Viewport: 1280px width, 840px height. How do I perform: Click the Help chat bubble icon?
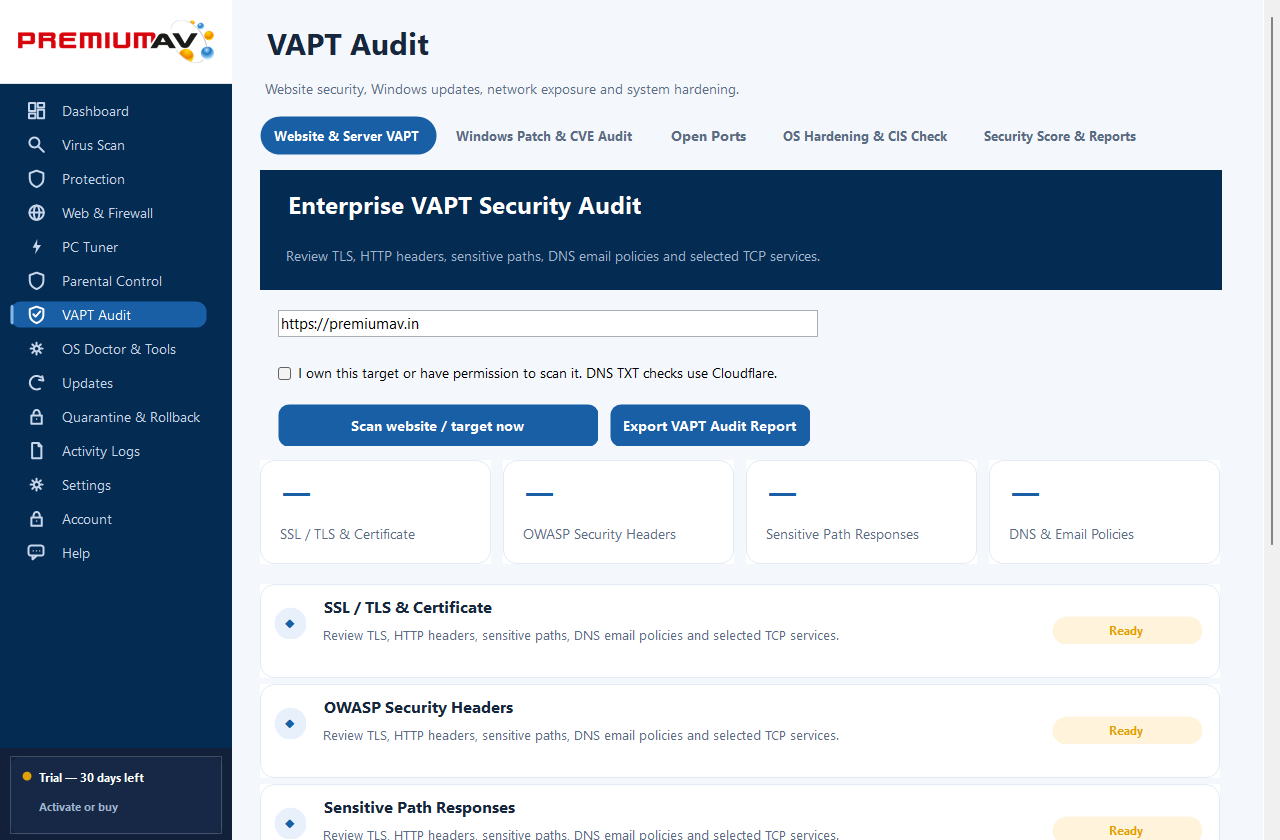tap(37, 553)
